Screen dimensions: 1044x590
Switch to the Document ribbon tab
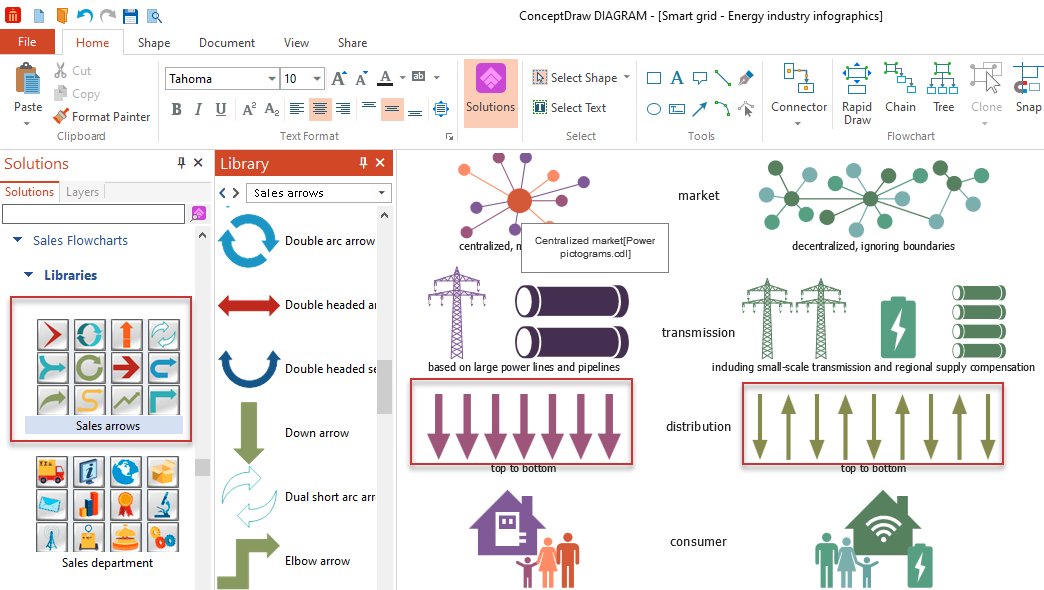pos(227,43)
